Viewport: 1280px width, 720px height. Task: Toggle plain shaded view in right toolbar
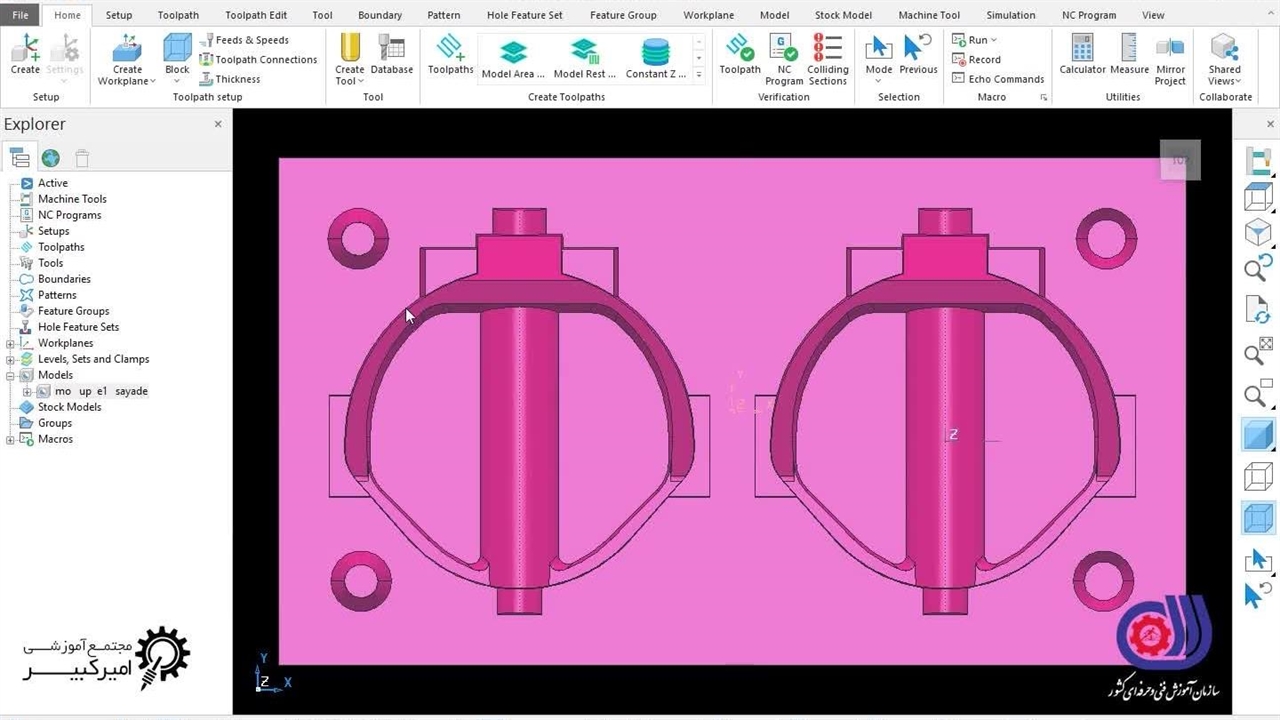click(x=1257, y=435)
